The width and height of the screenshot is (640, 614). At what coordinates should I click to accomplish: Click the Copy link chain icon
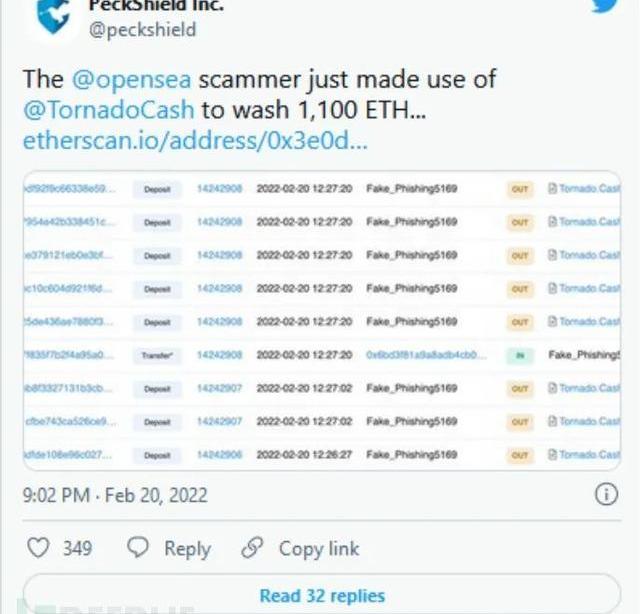(253, 548)
